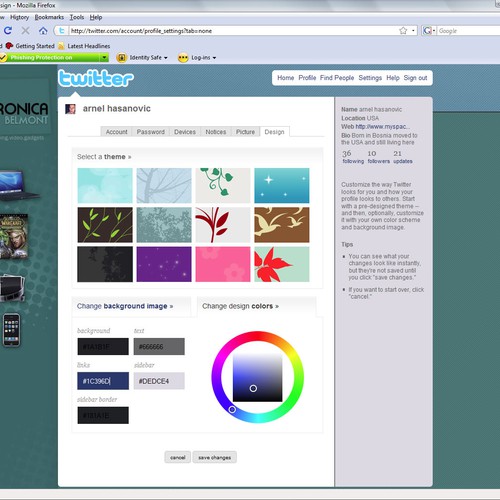Open the address bar history dropdown arrow
This screenshot has height=500, width=500.
pyautogui.click(x=413, y=31)
